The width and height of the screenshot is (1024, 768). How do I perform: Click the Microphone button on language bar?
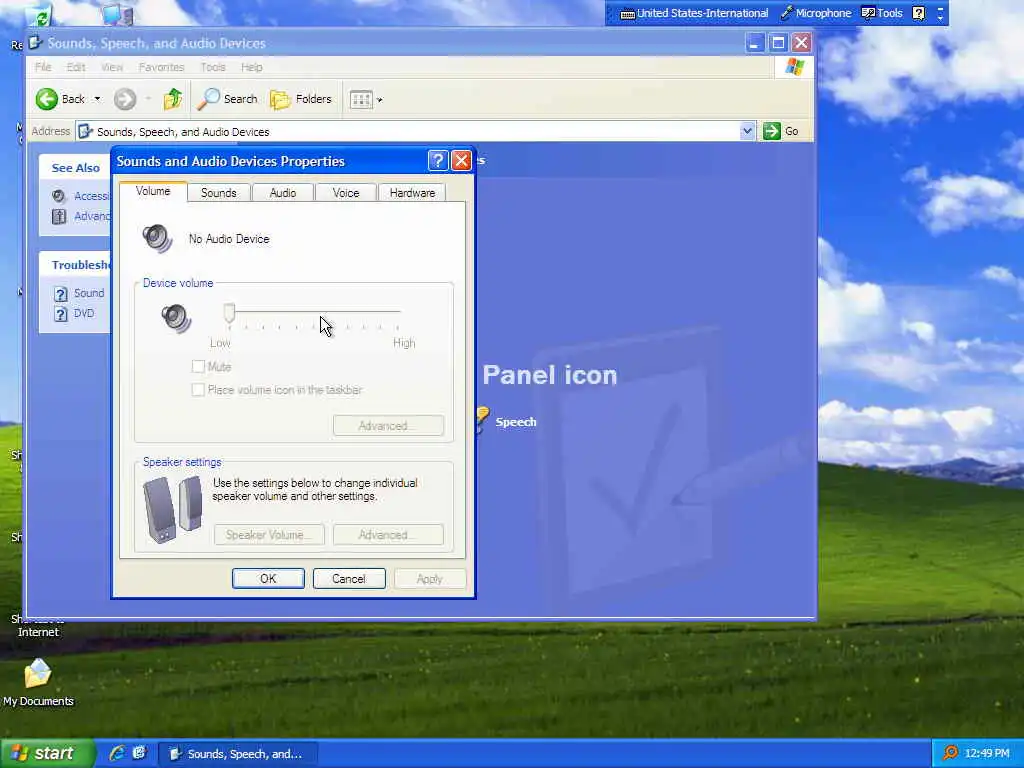816,13
